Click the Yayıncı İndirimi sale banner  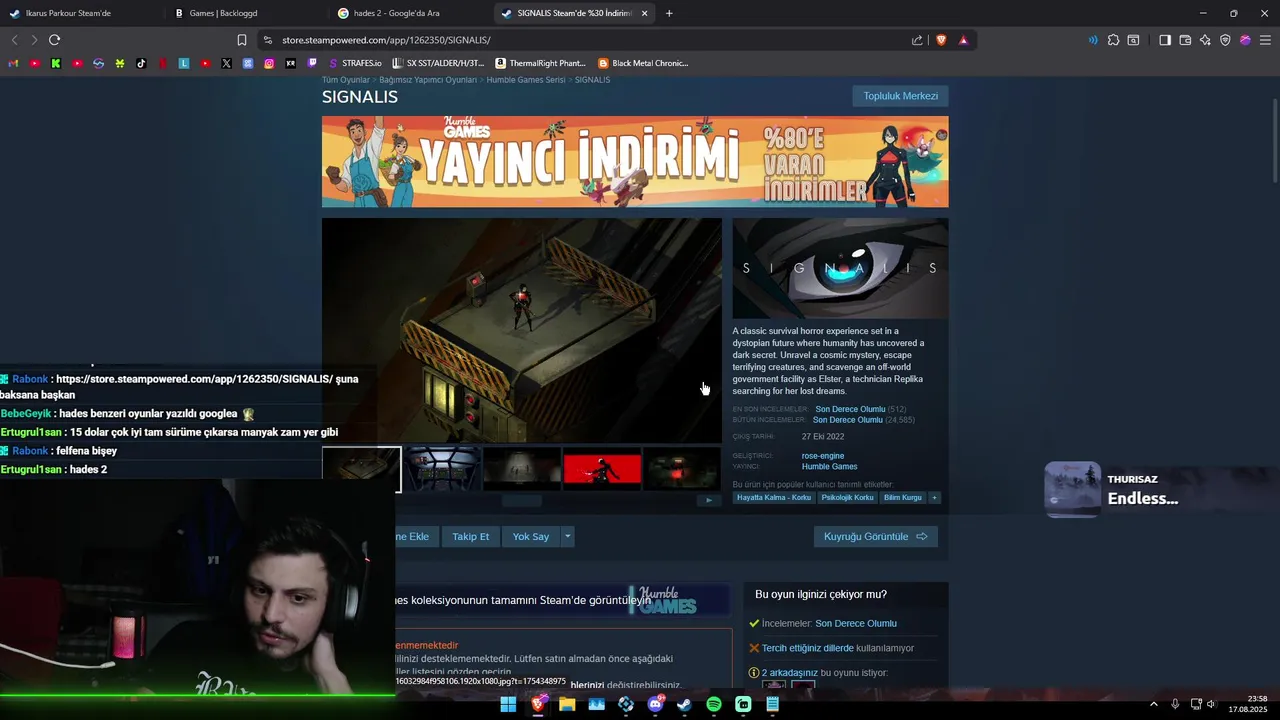coord(635,162)
